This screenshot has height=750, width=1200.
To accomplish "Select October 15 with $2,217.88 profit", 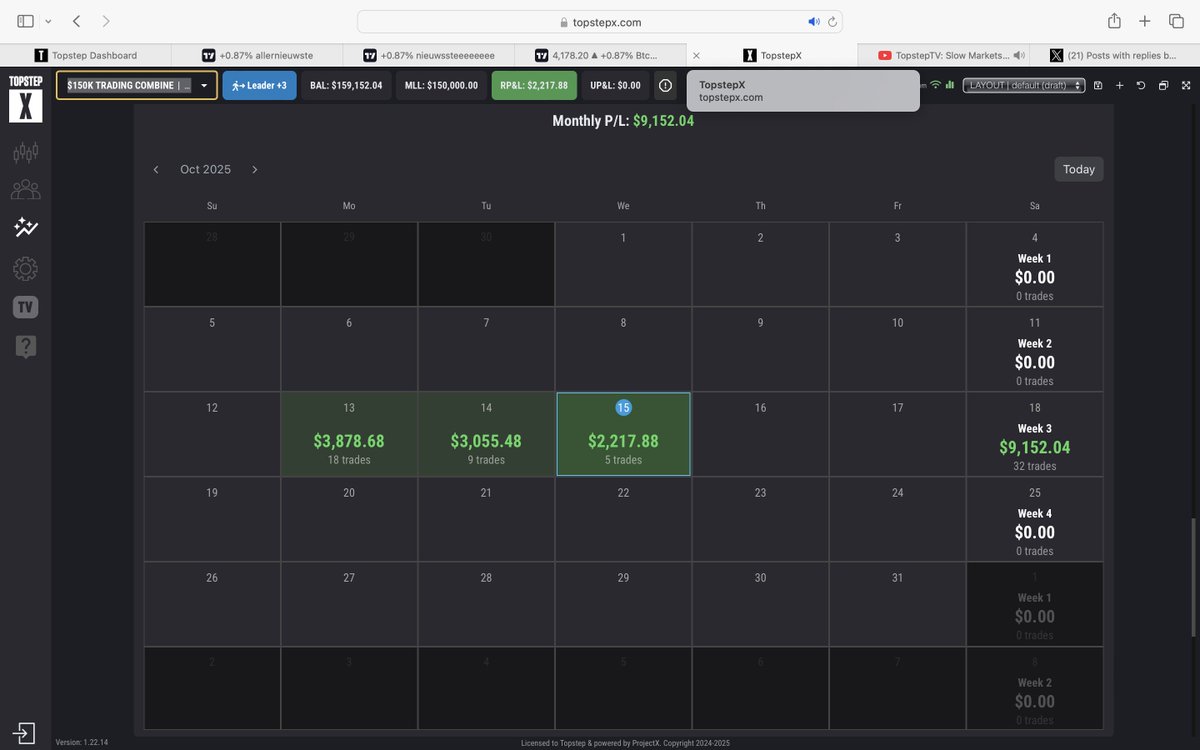I will [623, 434].
